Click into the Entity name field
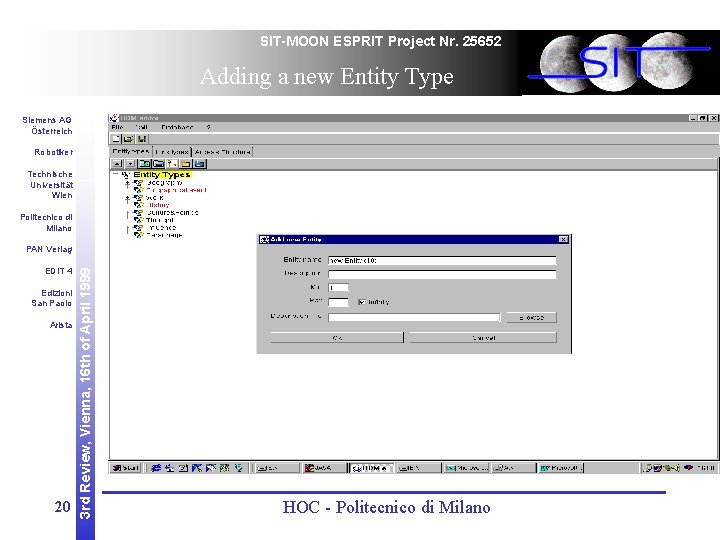720x540 pixels. point(442,260)
